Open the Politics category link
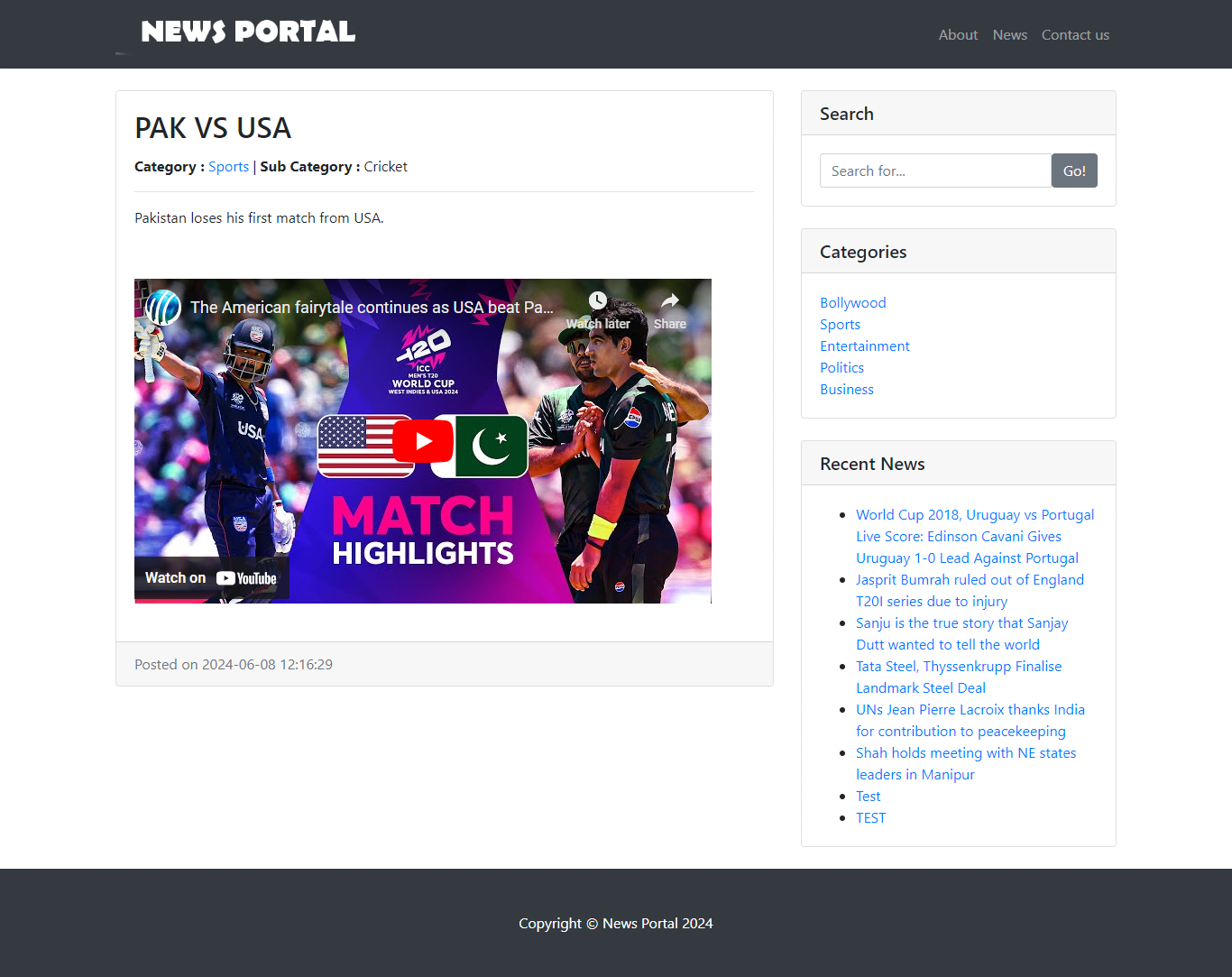This screenshot has width=1232, height=977. pos(841,368)
